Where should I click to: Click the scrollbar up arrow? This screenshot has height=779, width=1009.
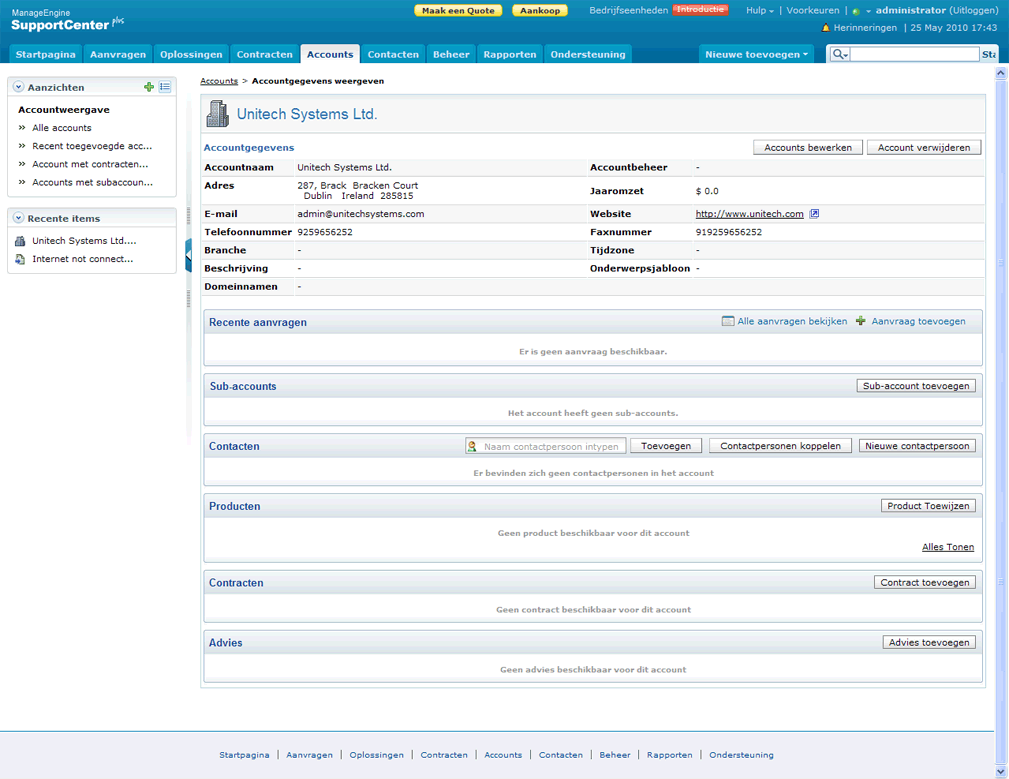point(1001,73)
